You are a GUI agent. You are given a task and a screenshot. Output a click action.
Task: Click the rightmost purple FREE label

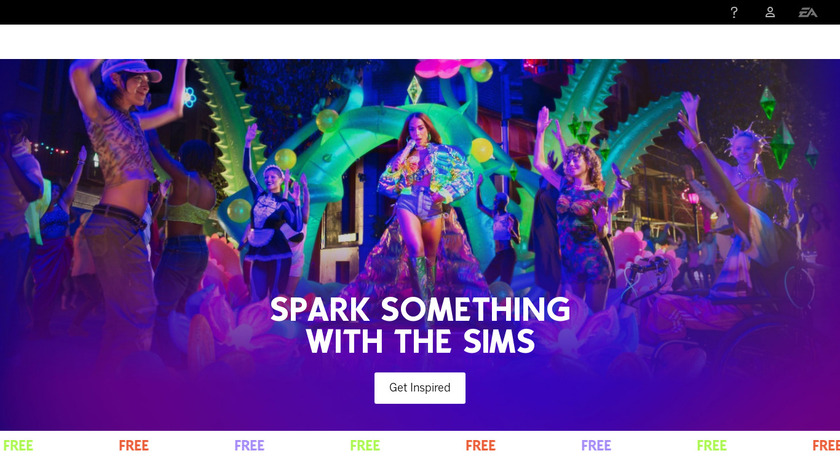coord(596,446)
